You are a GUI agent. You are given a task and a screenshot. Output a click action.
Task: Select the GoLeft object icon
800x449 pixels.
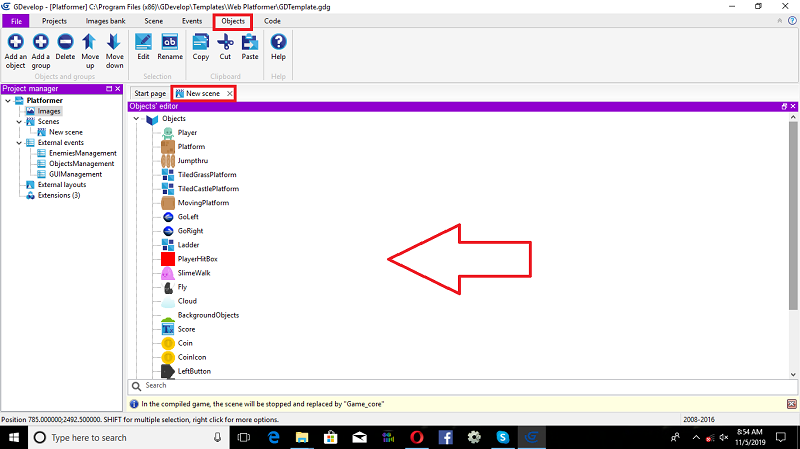pyautogui.click(x=168, y=217)
